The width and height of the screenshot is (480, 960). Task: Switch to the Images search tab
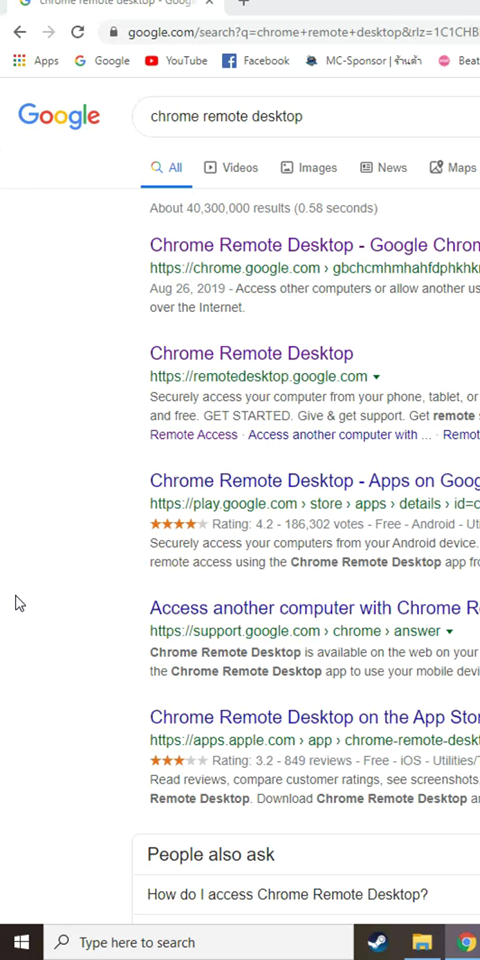309,168
